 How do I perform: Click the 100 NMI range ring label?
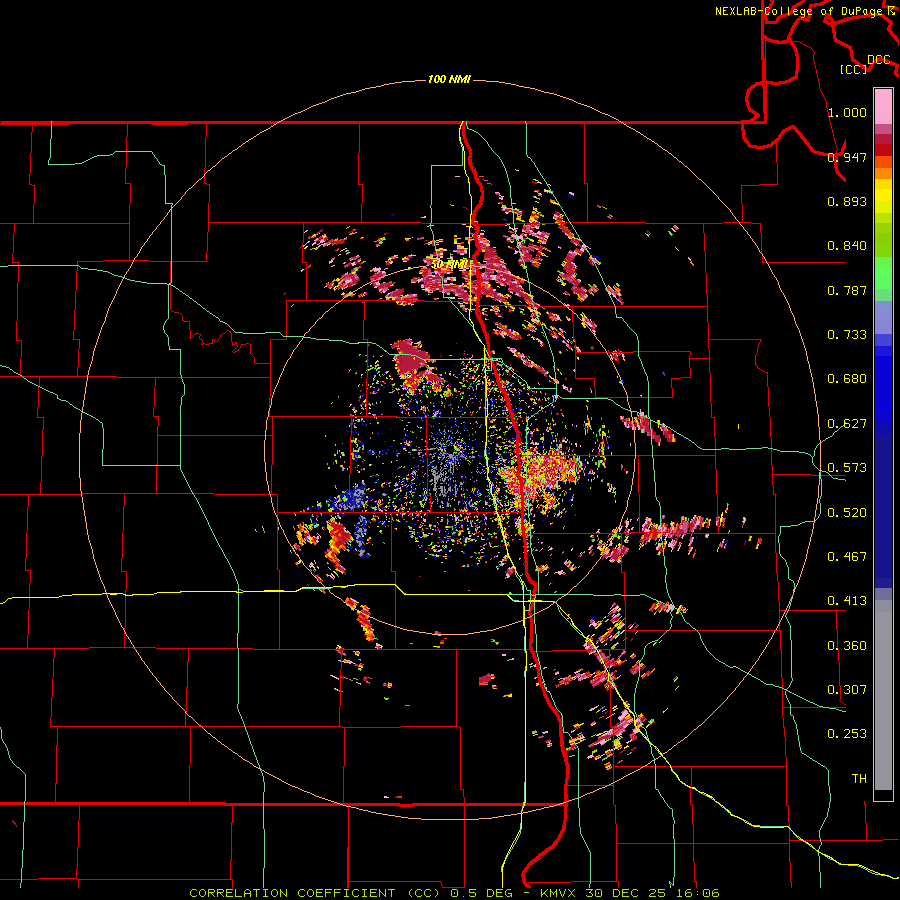pos(449,79)
